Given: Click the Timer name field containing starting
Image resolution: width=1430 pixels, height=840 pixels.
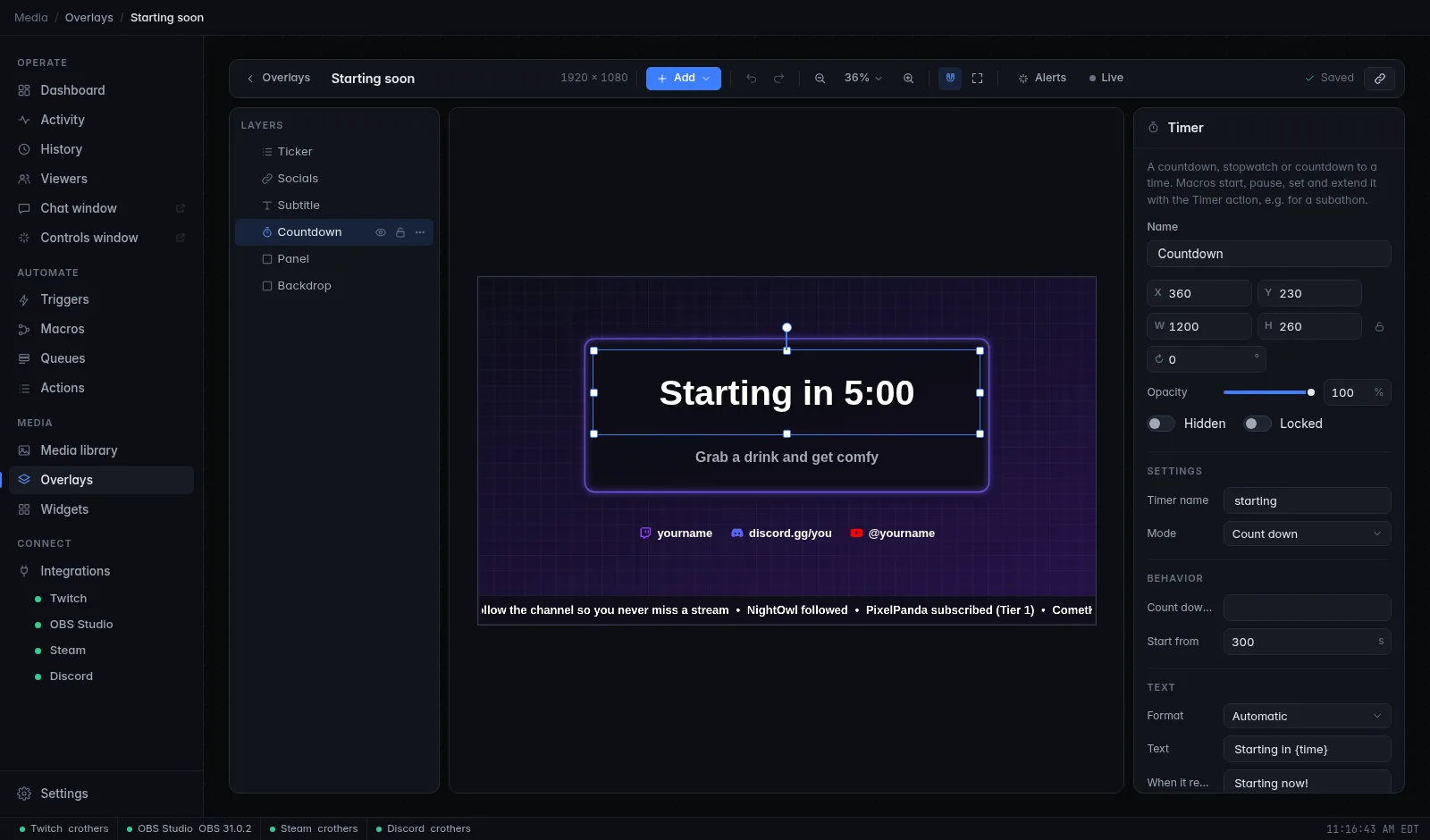Looking at the screenshot, I should (x=1307, y=500).
